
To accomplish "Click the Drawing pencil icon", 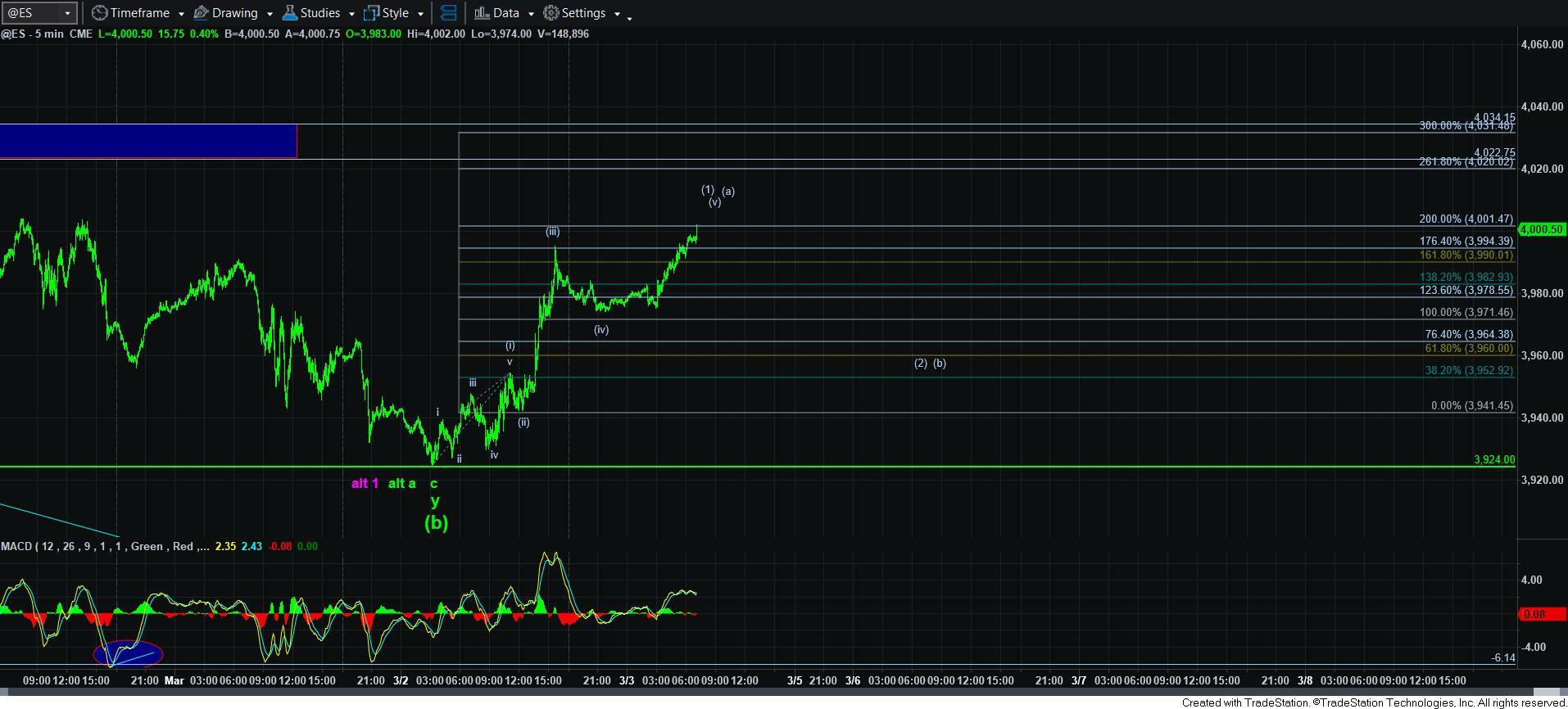I will click(201, 13).
